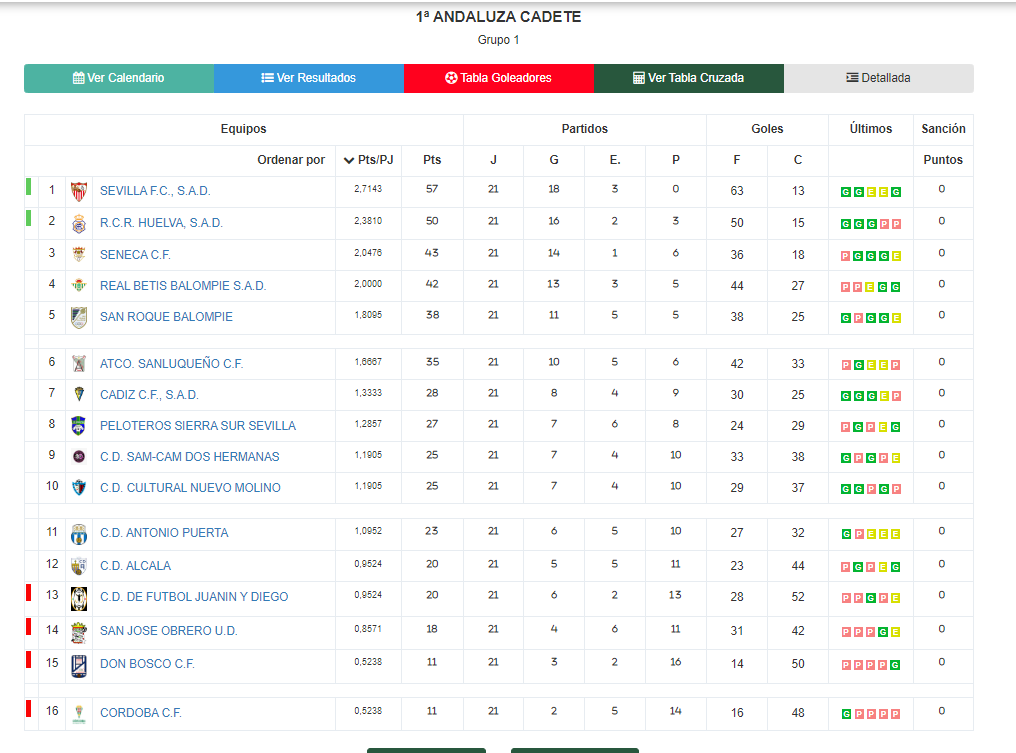Viewport: 1016px width, 753px height.
Task: Open Tabla Goleadores tab
Action: click(499, 78)
